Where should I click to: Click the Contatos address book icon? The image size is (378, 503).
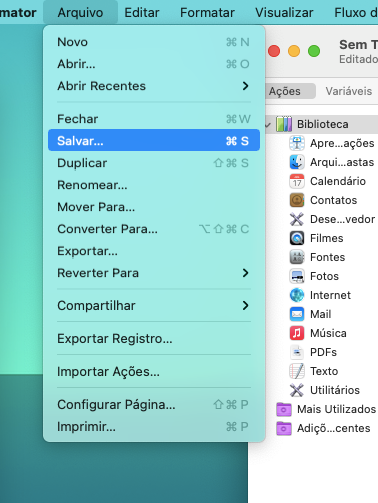297,200
